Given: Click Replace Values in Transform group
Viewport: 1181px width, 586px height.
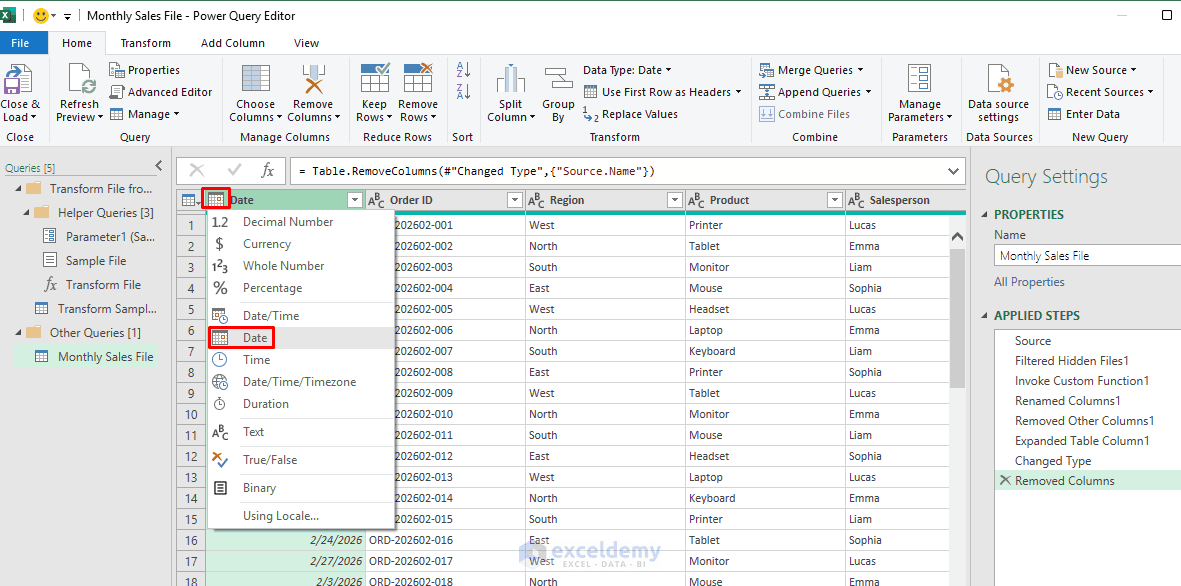Looking at the screenshot, I should pyautogui.click(x=630, y=114).
